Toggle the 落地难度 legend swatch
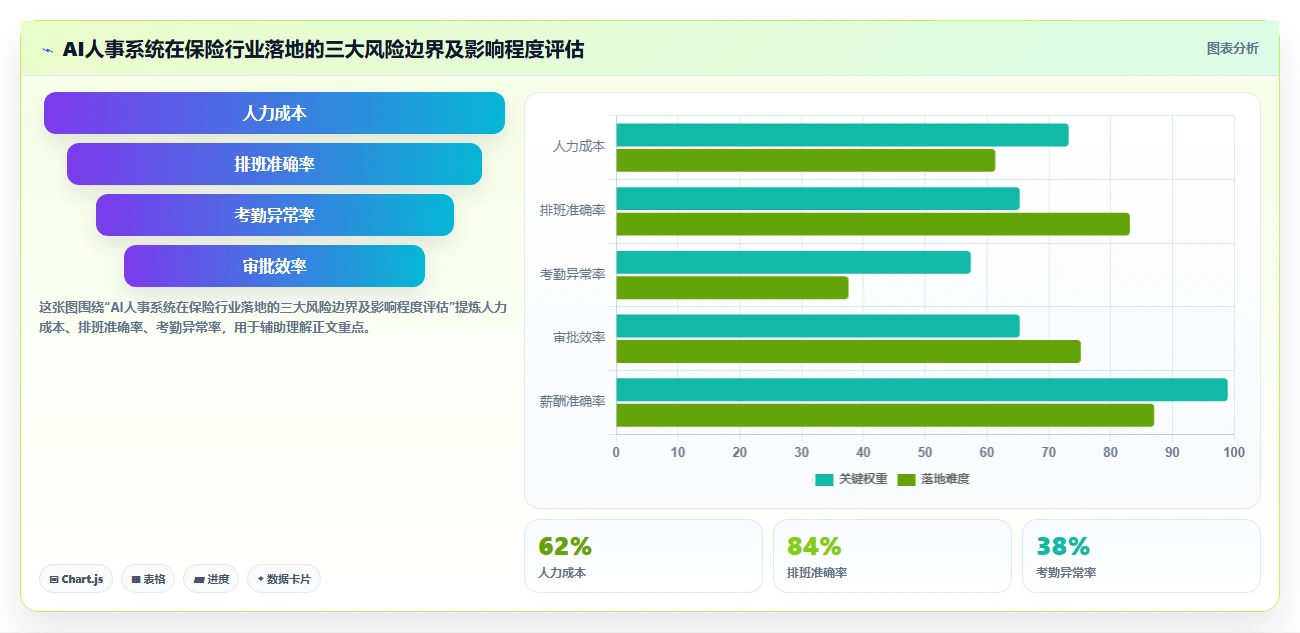 pyautogui.click(x=906, y=479)
